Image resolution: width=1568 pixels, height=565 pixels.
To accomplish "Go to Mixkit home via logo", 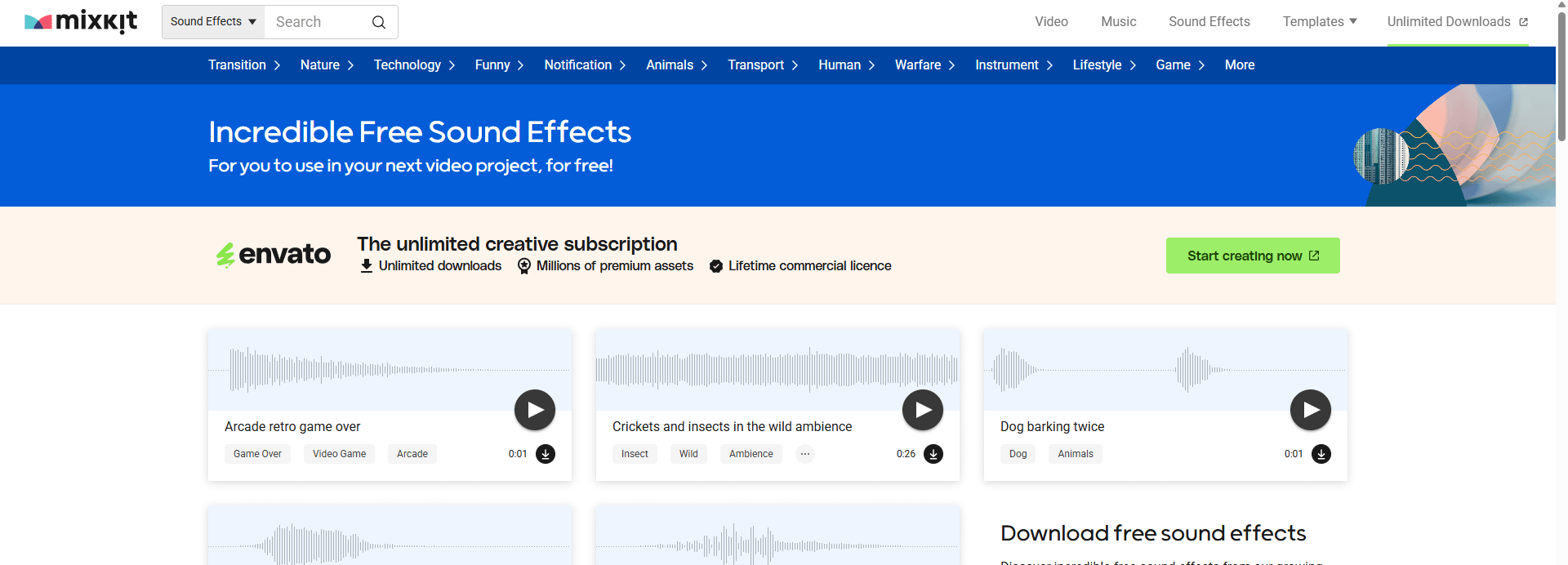I will tap(81, 22).
